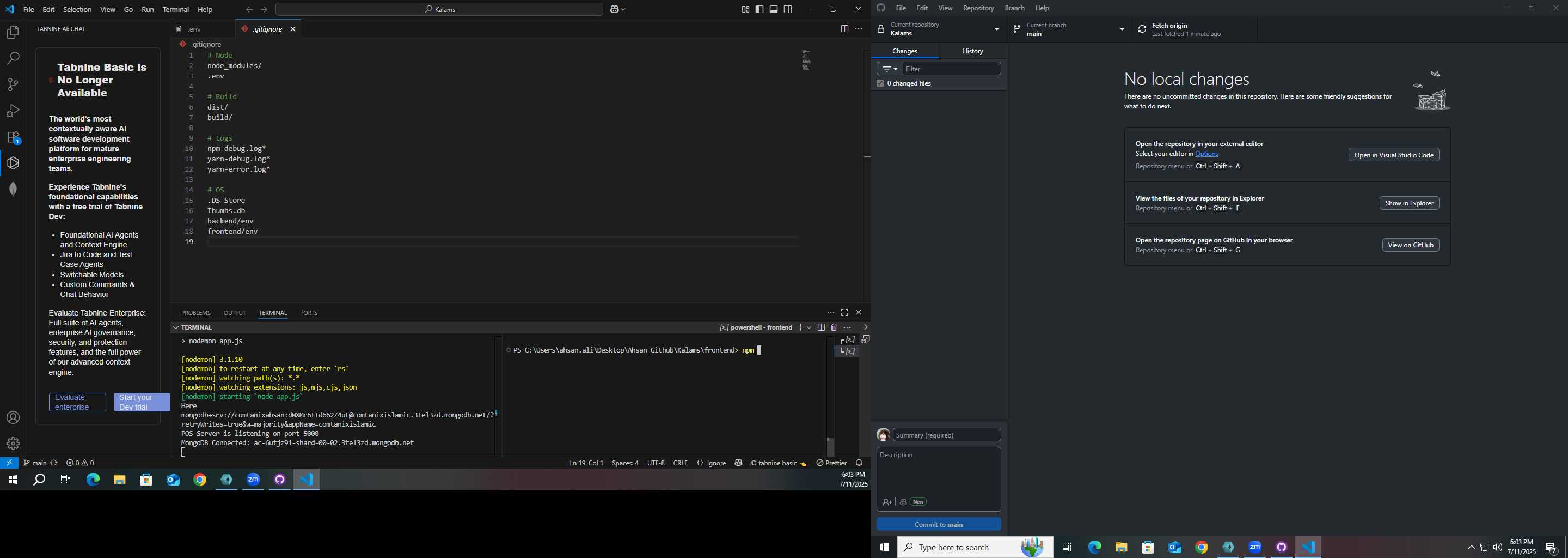Click the remote window indicator in status bar
This screenshot has height=558, width=1568.
click(x=9, y=463)
